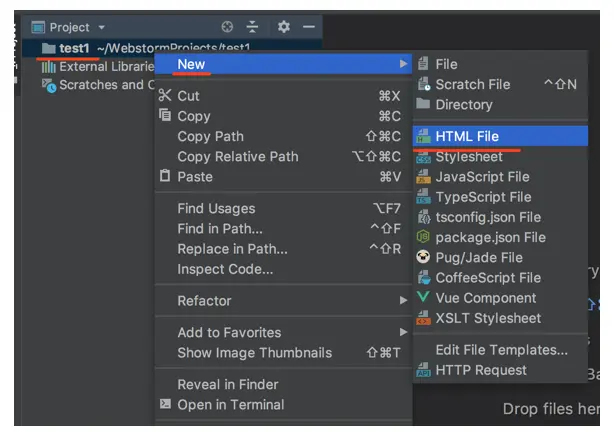Viewport: 614px width, 432px height.
Task: Select Find in Path… item
Action: [x=283, y=229]
